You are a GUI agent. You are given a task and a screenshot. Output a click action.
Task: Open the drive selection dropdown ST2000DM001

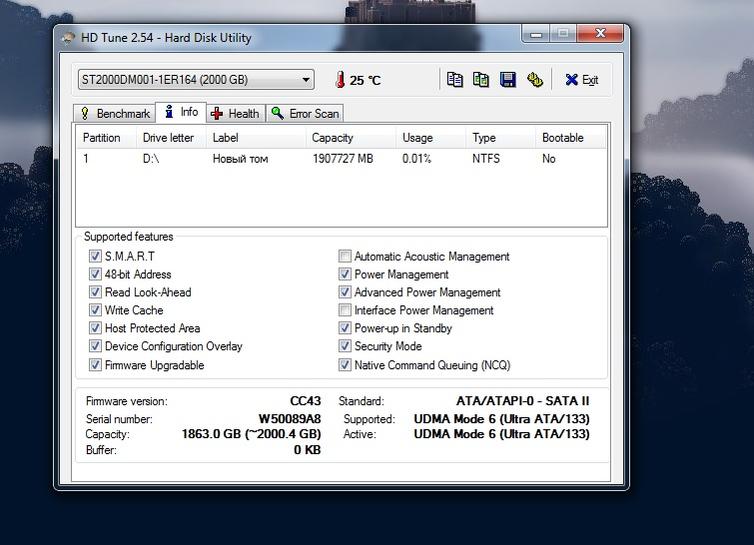196,80
